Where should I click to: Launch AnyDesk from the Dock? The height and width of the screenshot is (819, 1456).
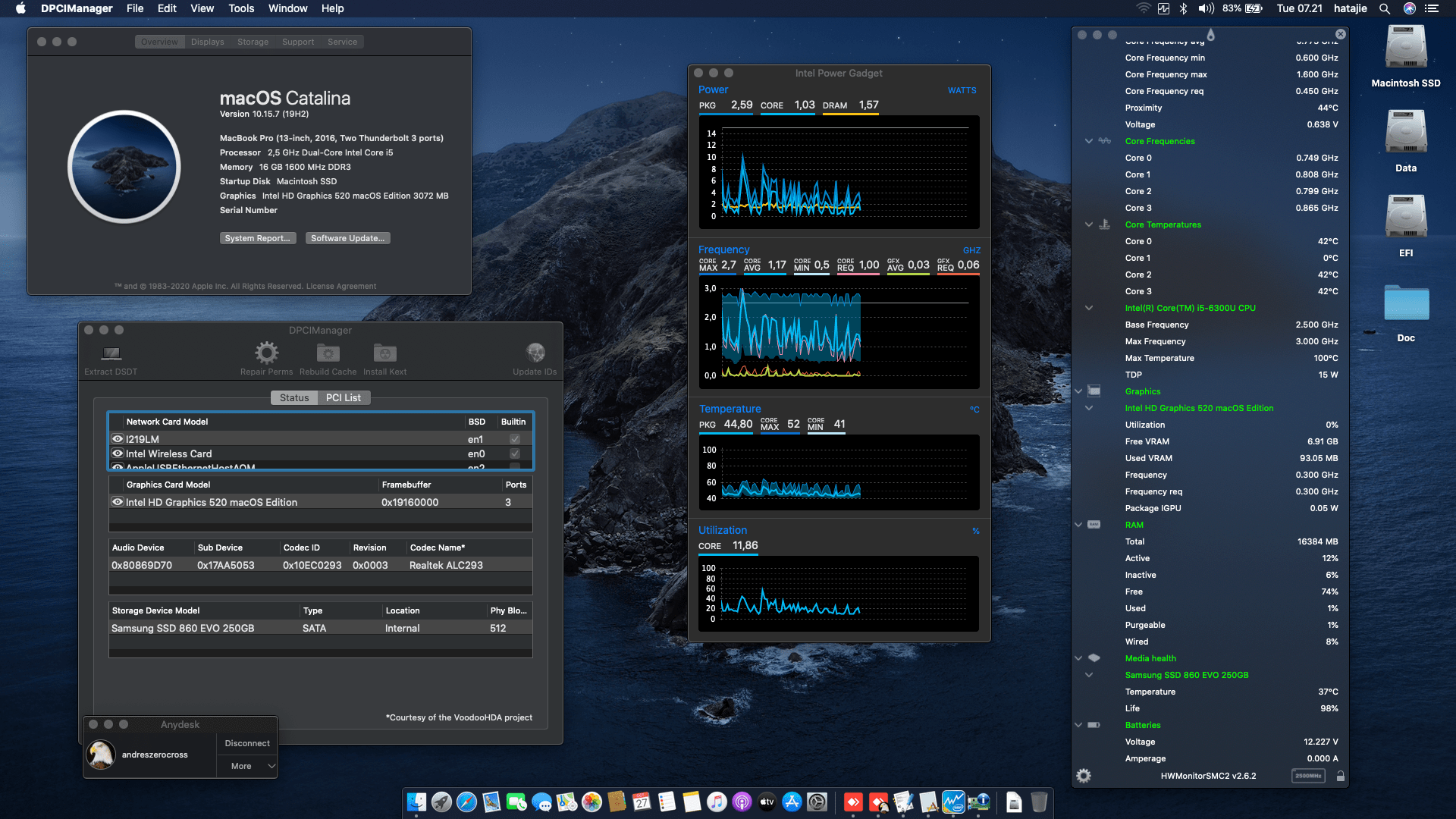point(855,802)
